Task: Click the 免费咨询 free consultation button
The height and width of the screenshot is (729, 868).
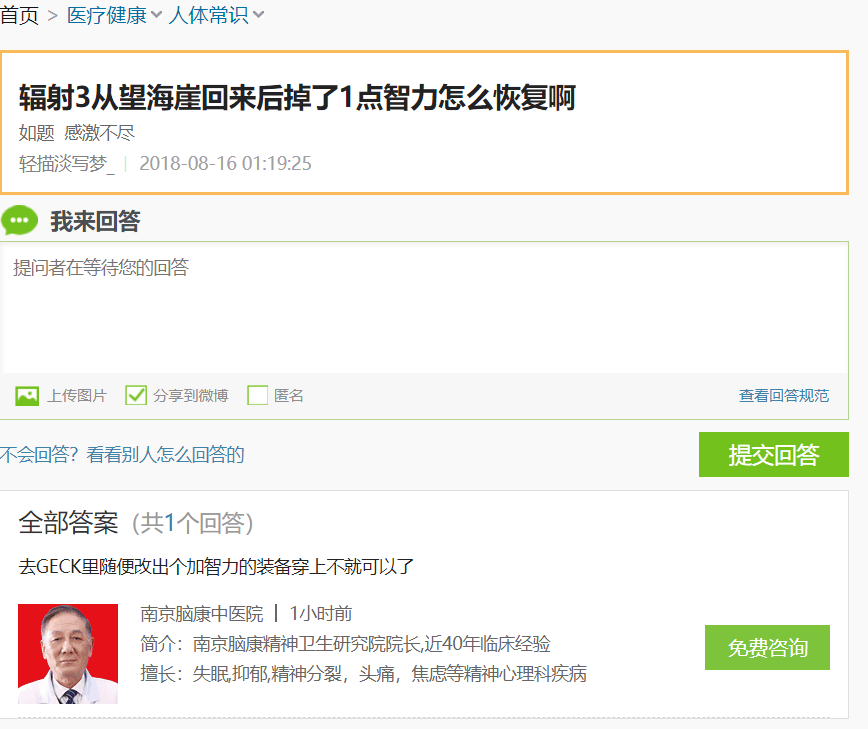Action: 767,647
